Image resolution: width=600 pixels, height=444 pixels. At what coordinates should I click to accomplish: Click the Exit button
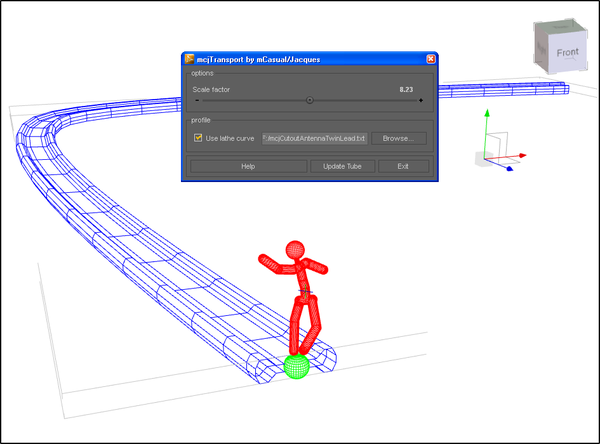tap(403, 166)
